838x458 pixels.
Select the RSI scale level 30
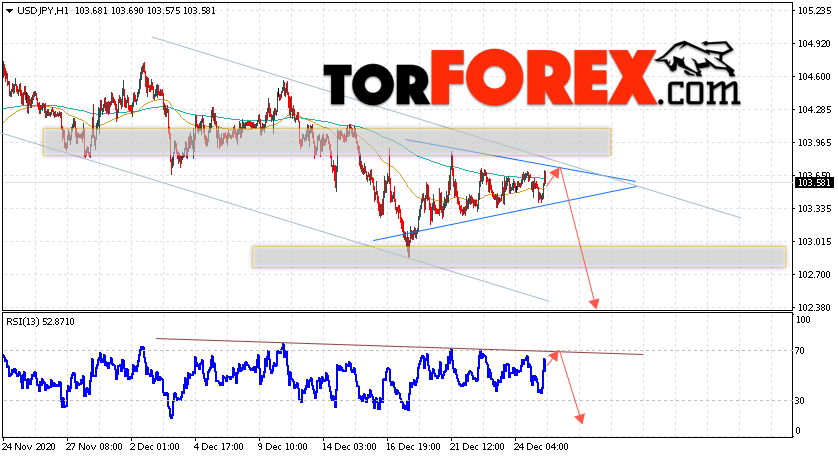800,400
